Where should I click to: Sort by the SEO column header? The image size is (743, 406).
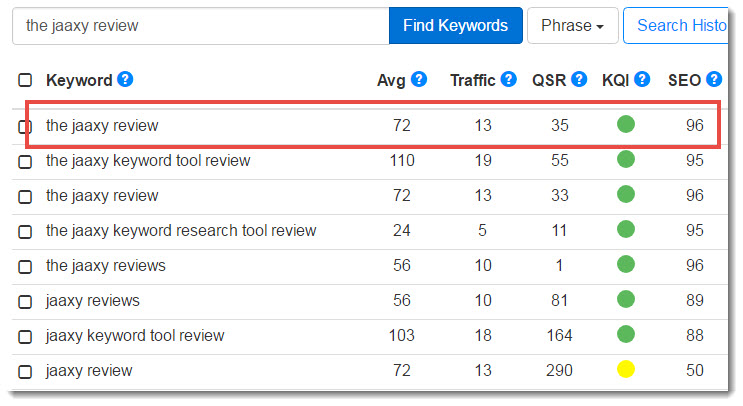click(684, 80)
